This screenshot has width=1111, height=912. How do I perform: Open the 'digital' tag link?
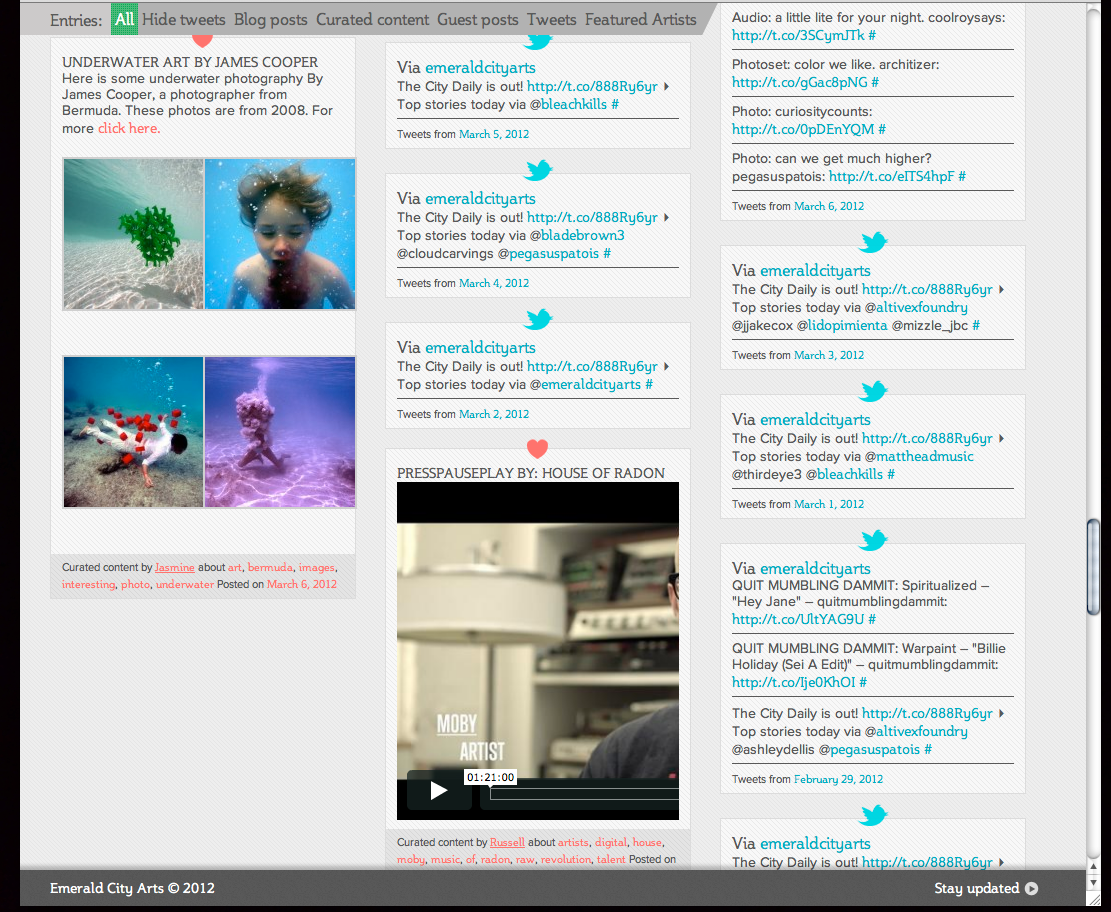point(611,842)
